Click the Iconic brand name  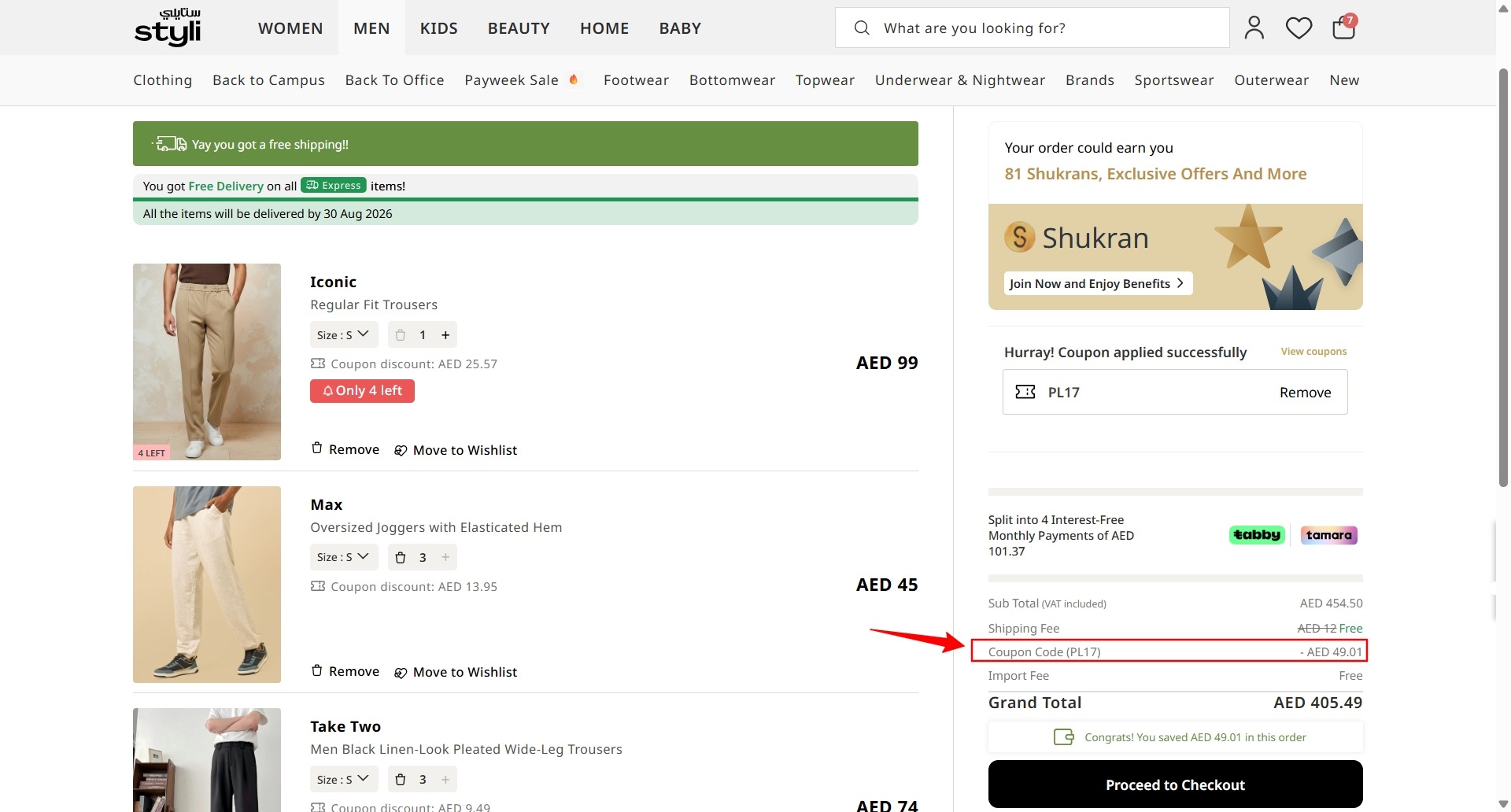pos(333,282)
